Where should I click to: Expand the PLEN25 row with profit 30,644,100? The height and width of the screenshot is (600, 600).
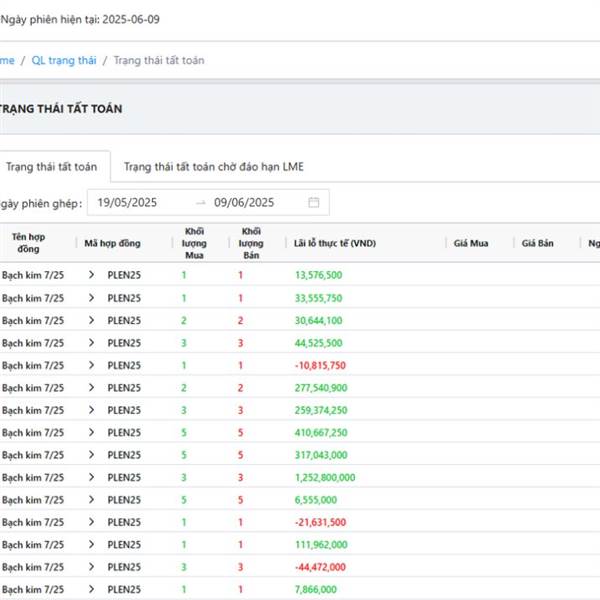91,320
